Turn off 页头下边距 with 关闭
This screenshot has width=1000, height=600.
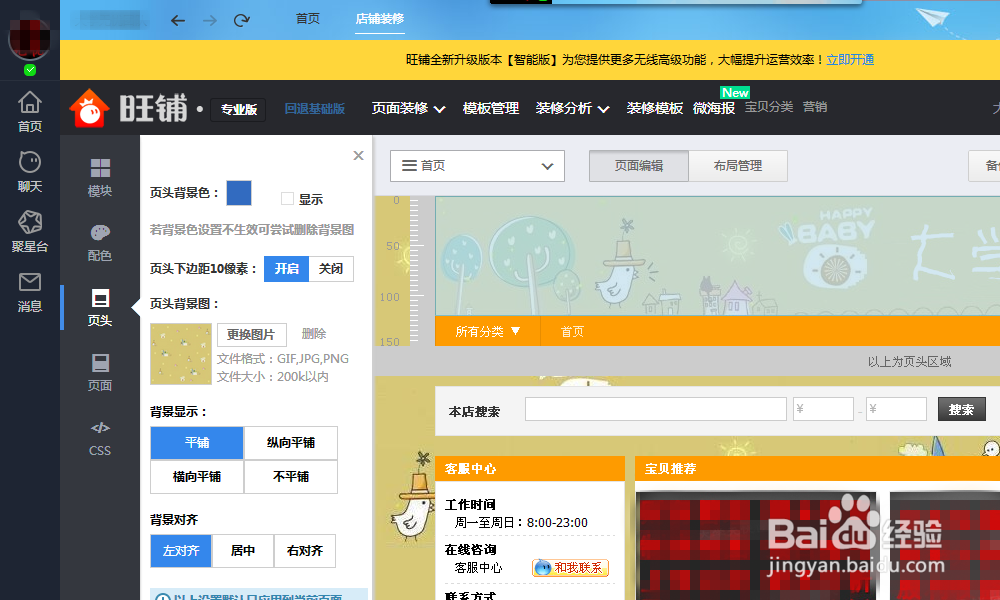331,269
